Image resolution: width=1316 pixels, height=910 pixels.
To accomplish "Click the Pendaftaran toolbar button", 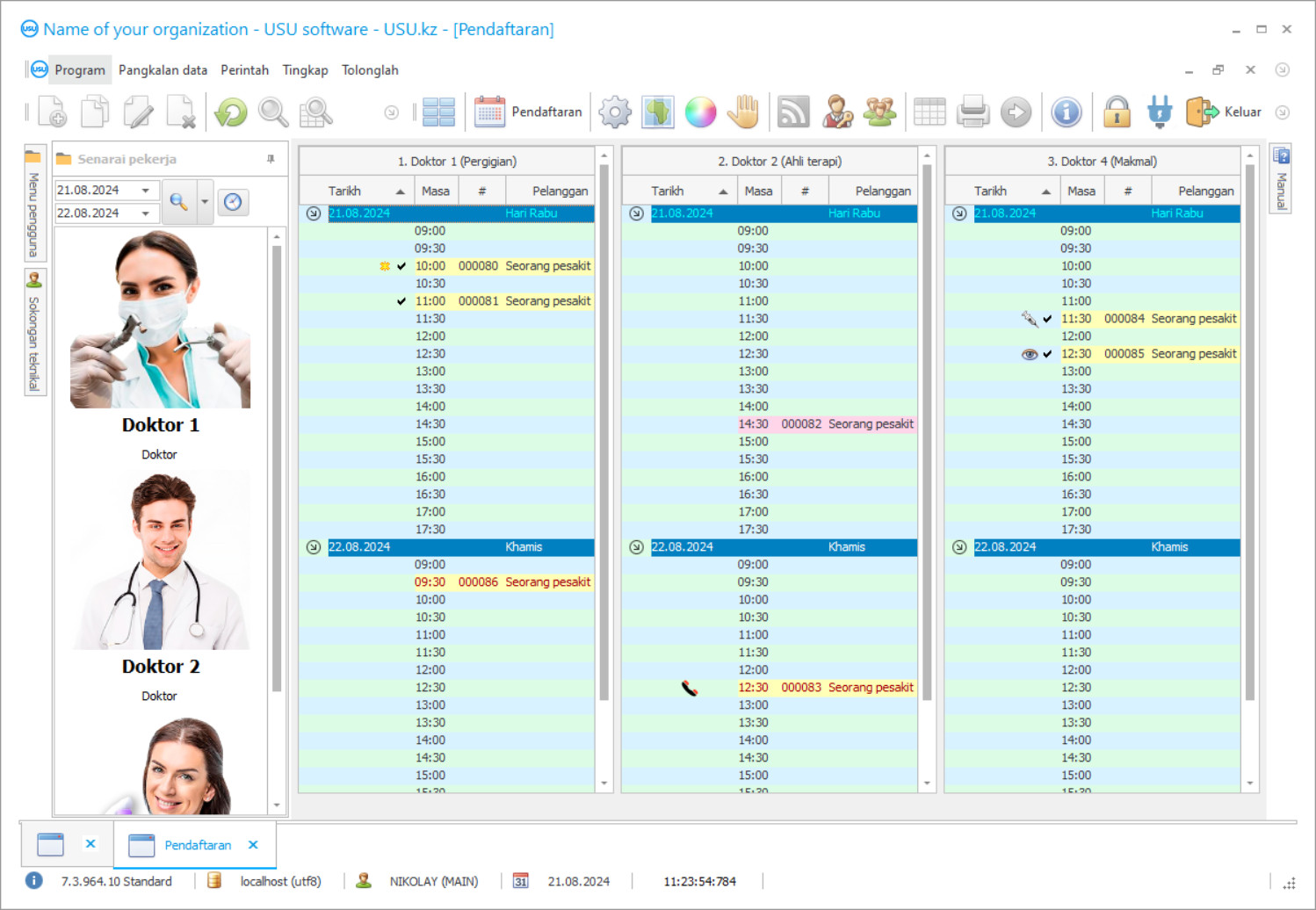I will [528, 112].
